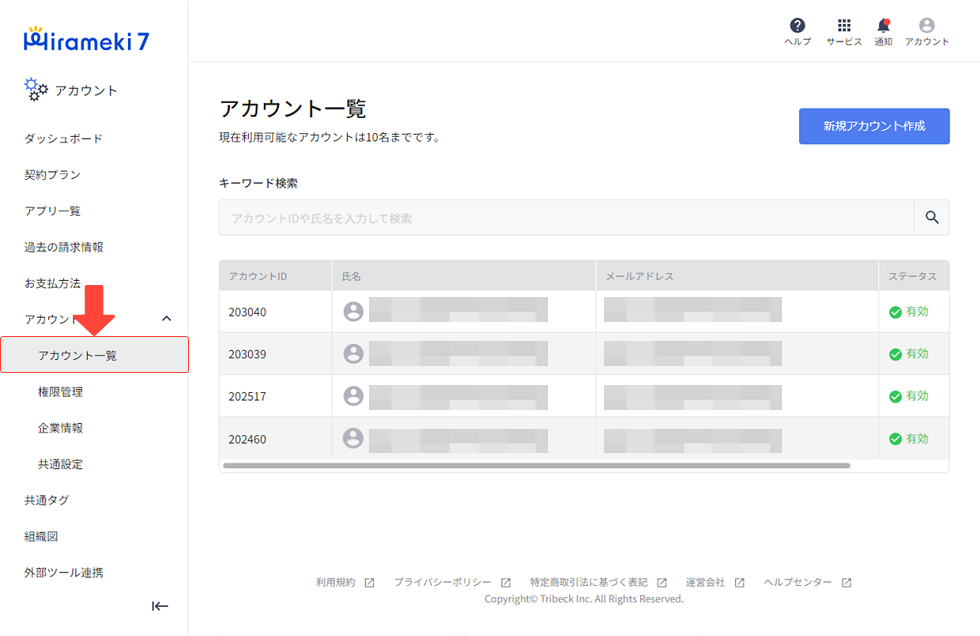Click the アカウント icon in top bar
980x636 pixels.
tap(926, 25)
